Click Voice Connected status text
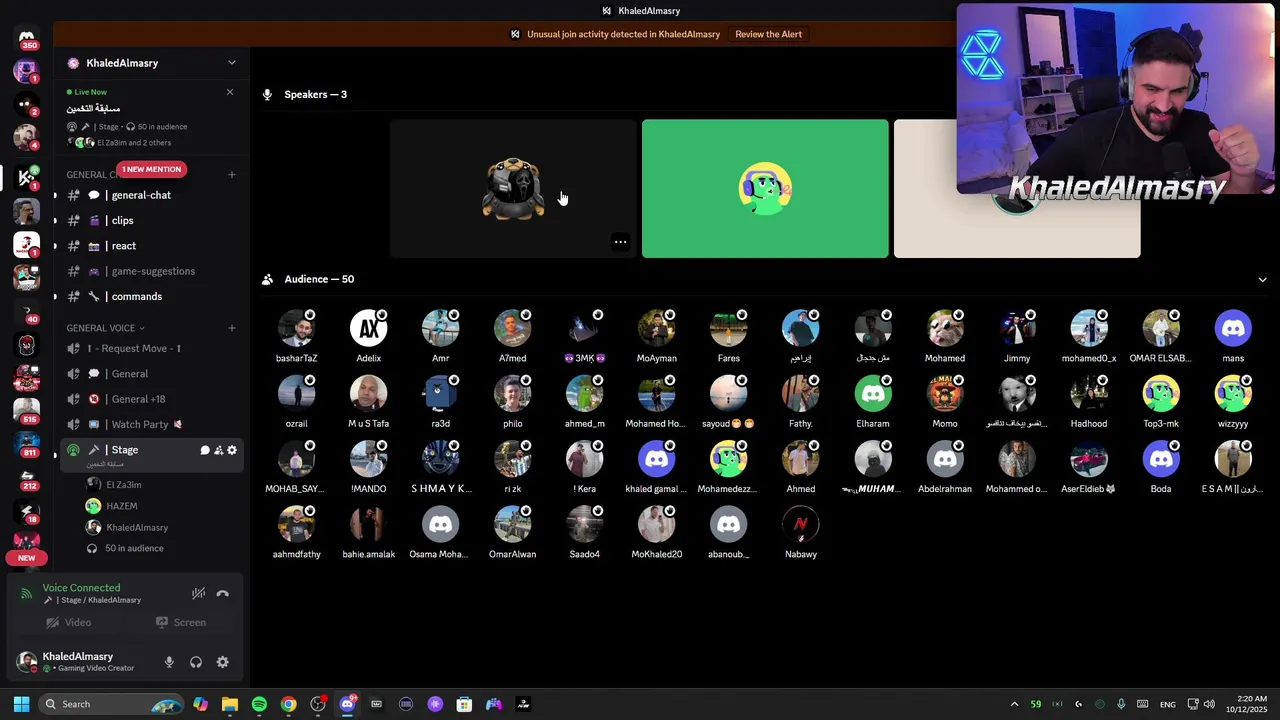 coord(81,588)
